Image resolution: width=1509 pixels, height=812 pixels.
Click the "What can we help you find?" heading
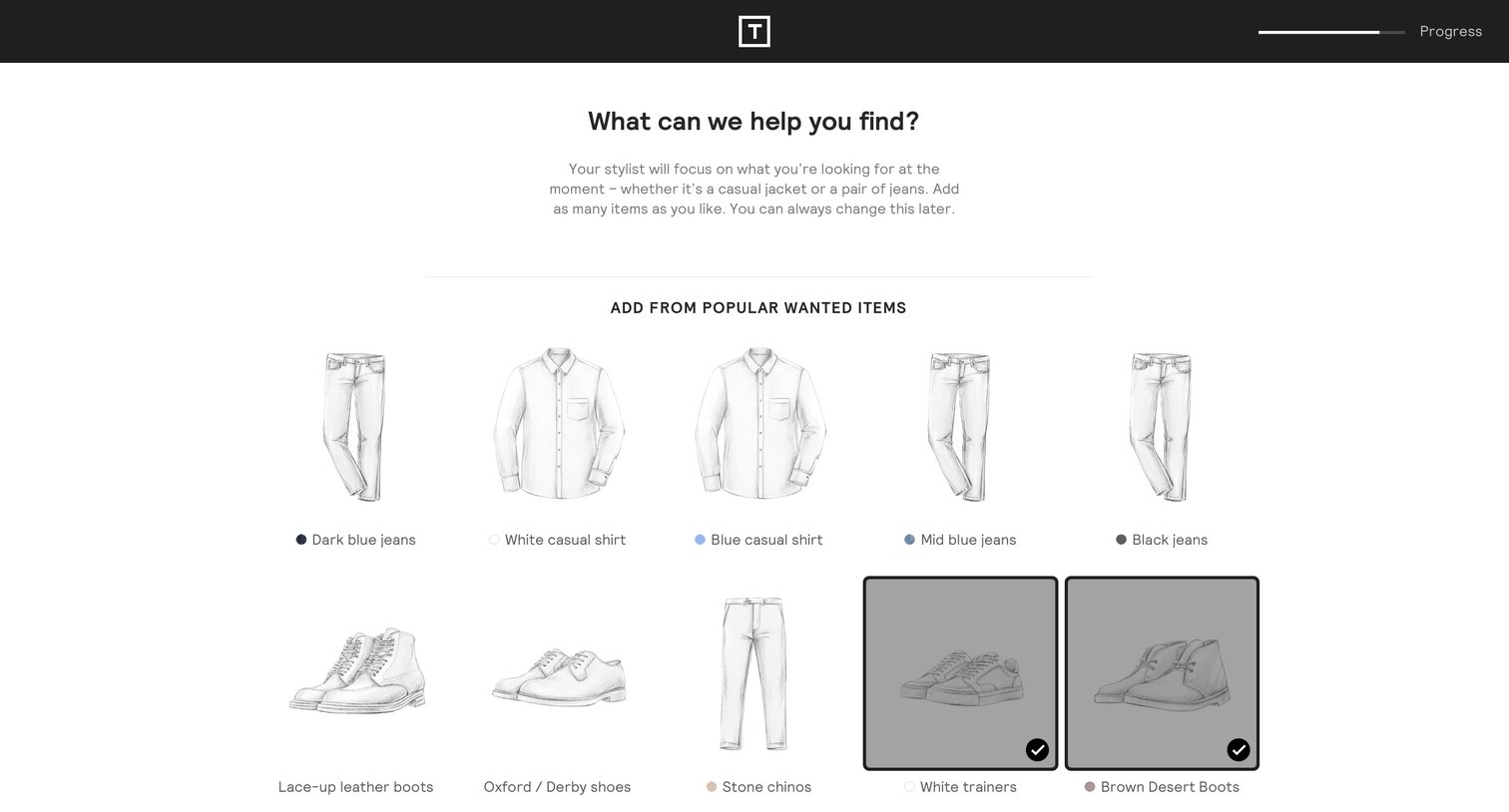click(754, 122)
